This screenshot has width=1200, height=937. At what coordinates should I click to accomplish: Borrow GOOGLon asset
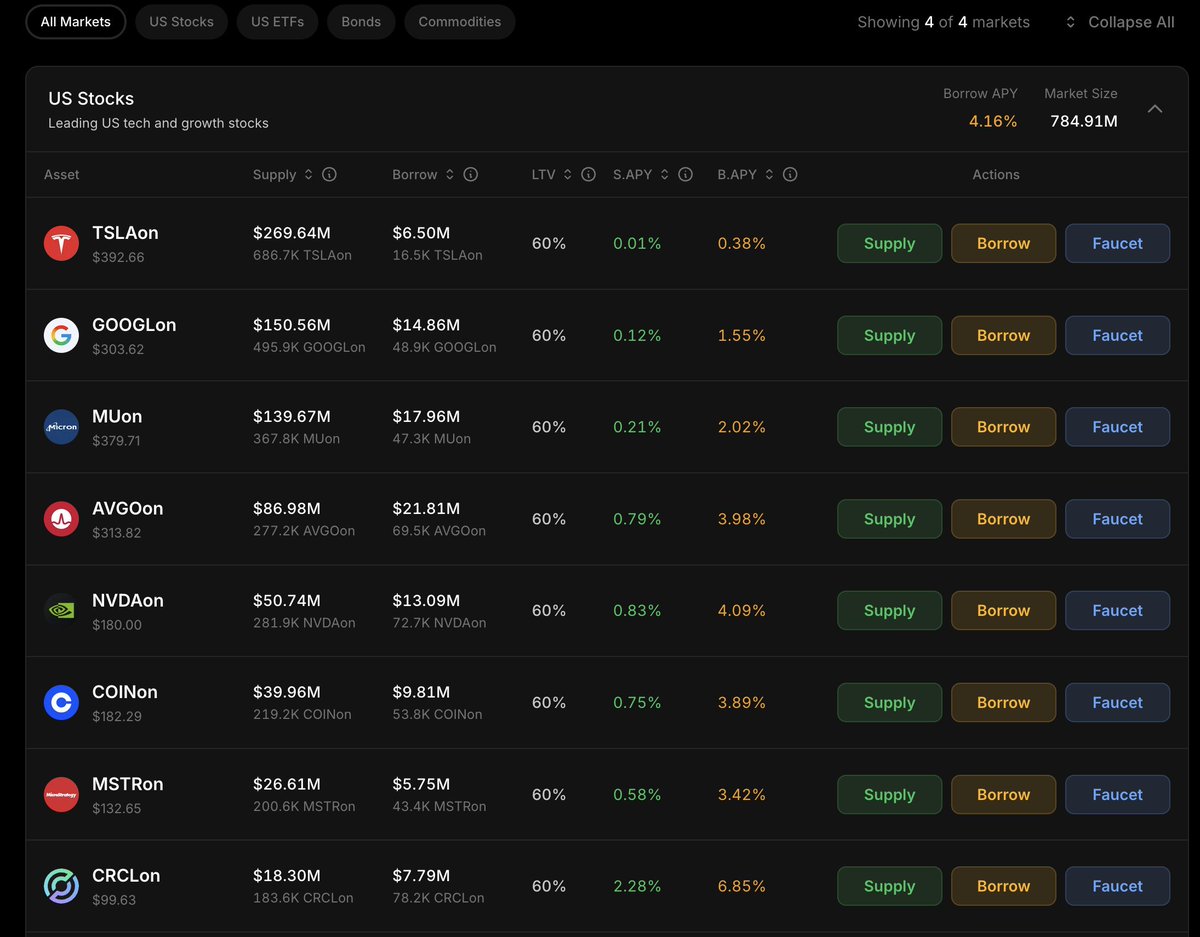pyautogui.click(x=1003, y=335)
